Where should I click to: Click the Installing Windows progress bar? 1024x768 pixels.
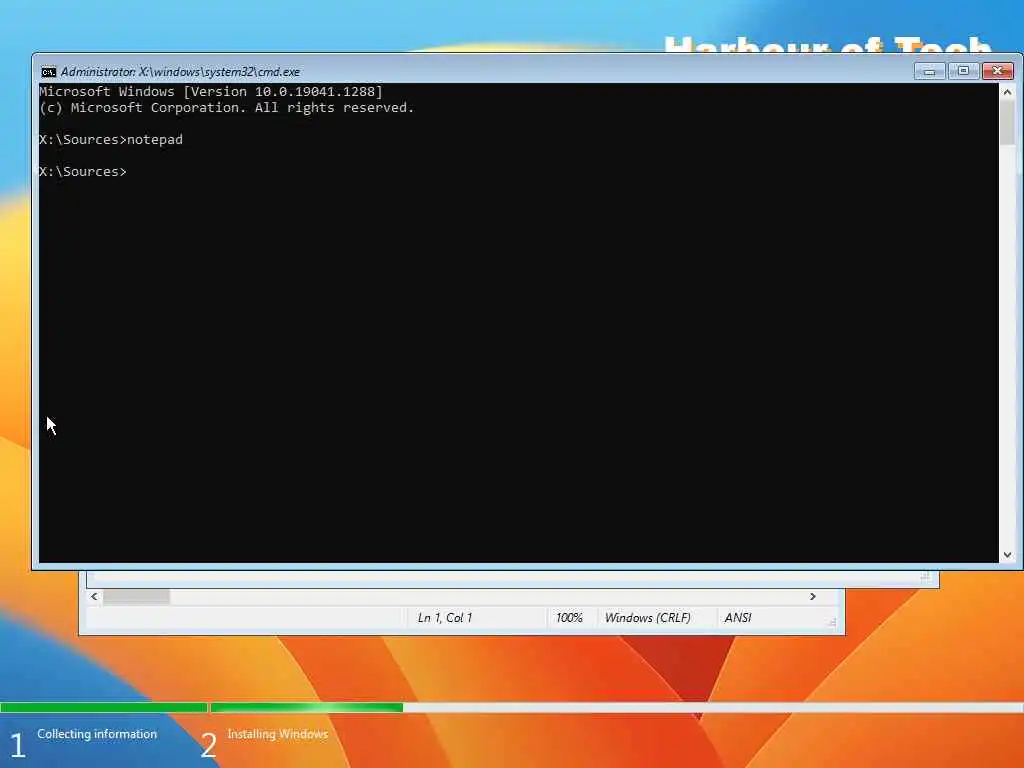click(x=617, y=708)
